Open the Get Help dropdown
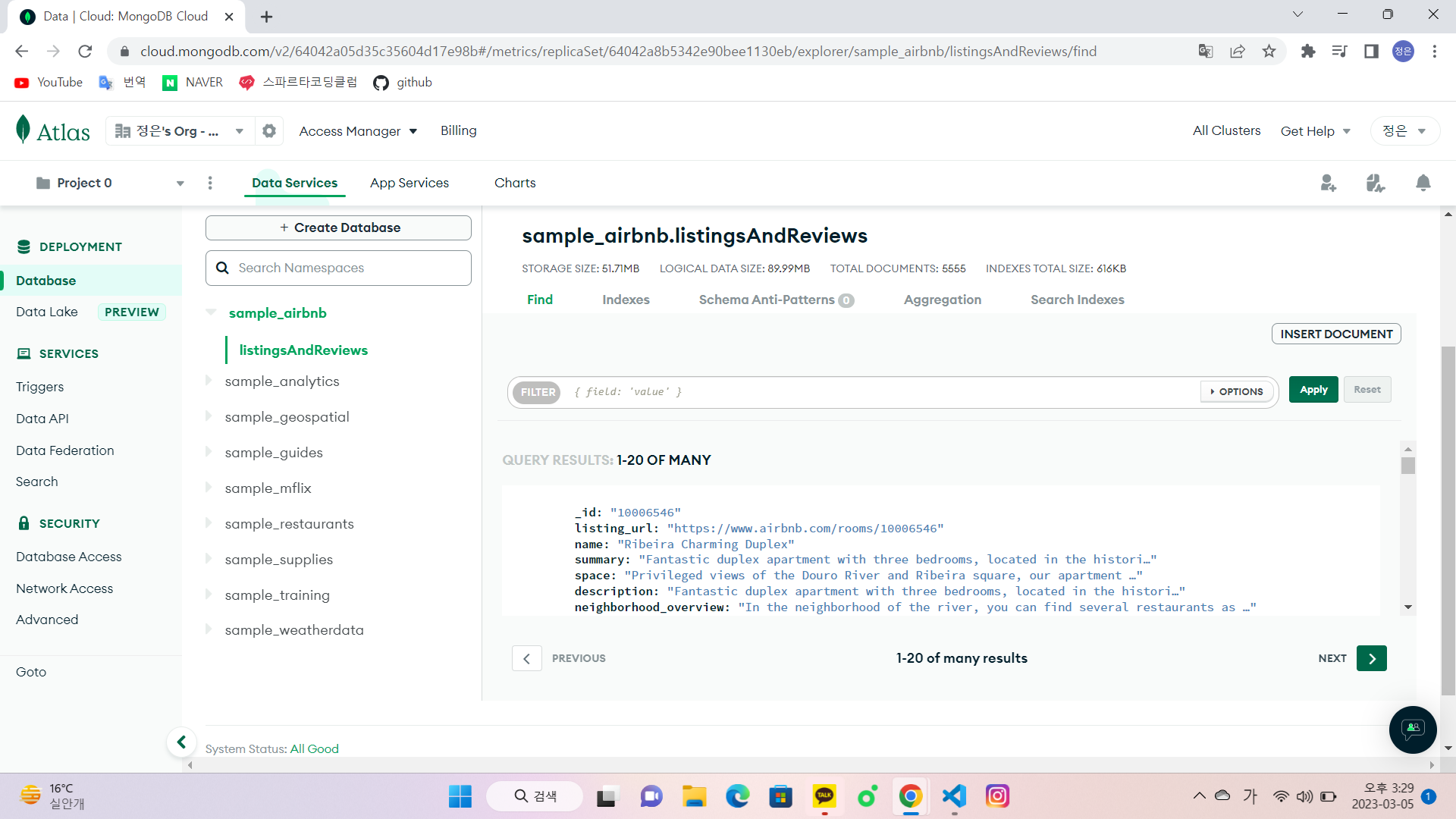The image size is (1456, 819). click(x=1316, y=130)
